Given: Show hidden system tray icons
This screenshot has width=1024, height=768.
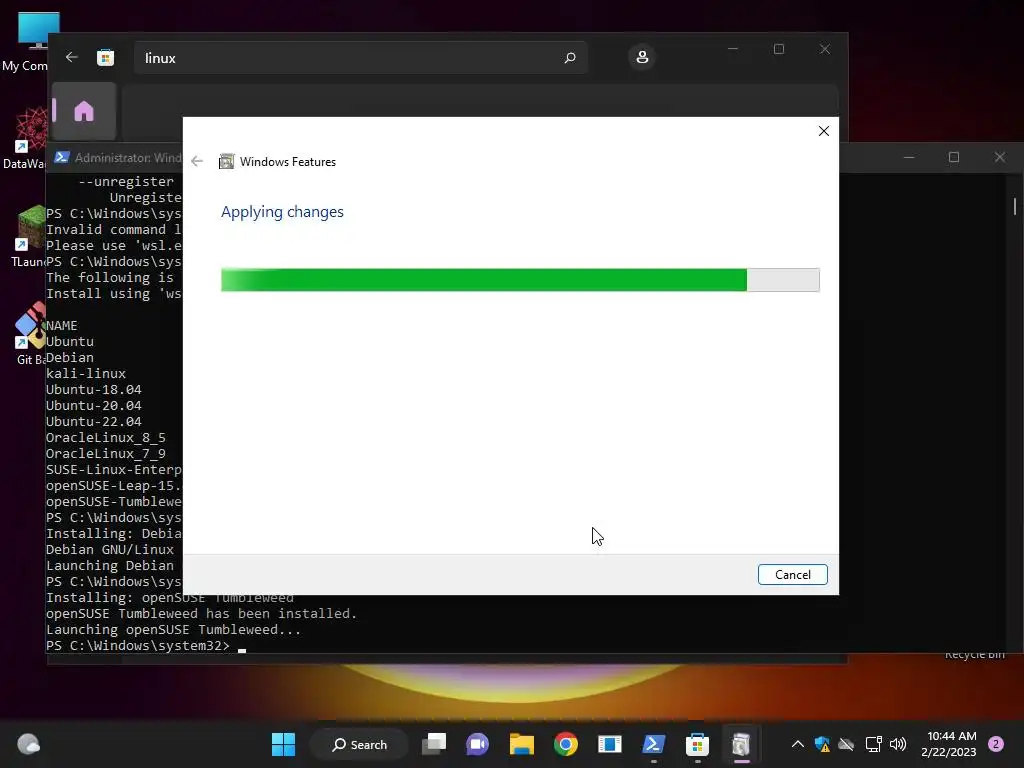Looking at the screenshot, I should (x=797, y=744).
